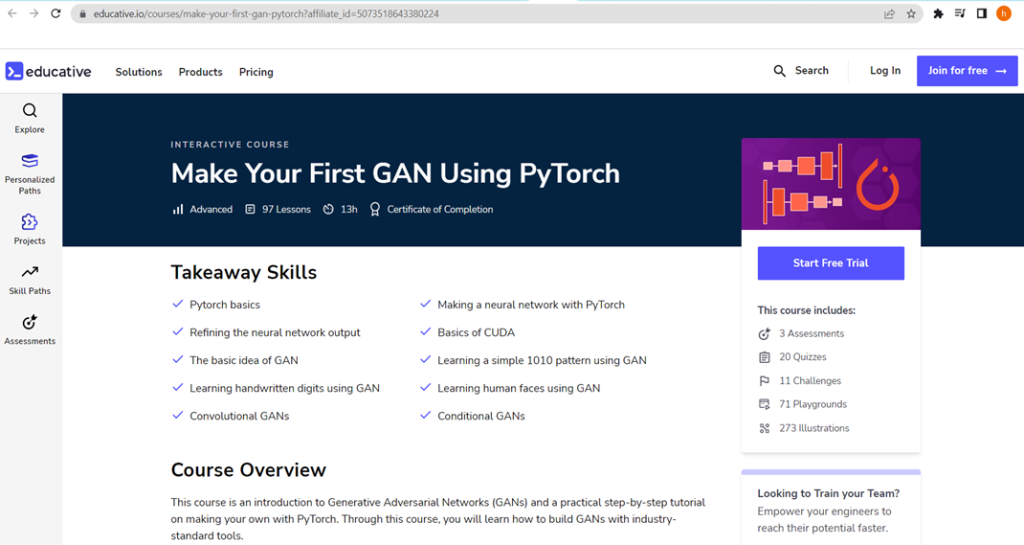Click the 11 Challenges flag icon
Viewport: 1024px width, 545px height.
[764, 381]
